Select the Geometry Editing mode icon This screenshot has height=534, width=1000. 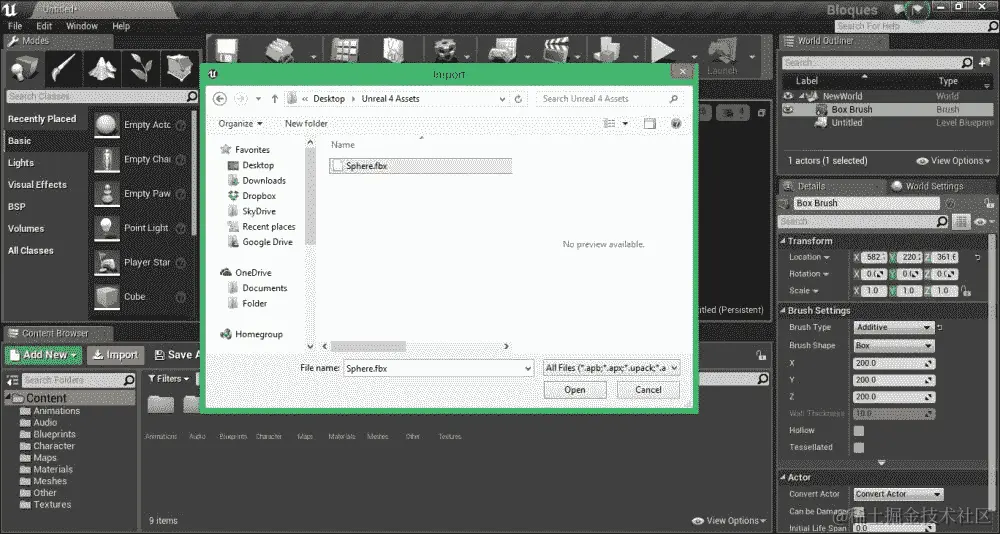click(x=179, y=68)
